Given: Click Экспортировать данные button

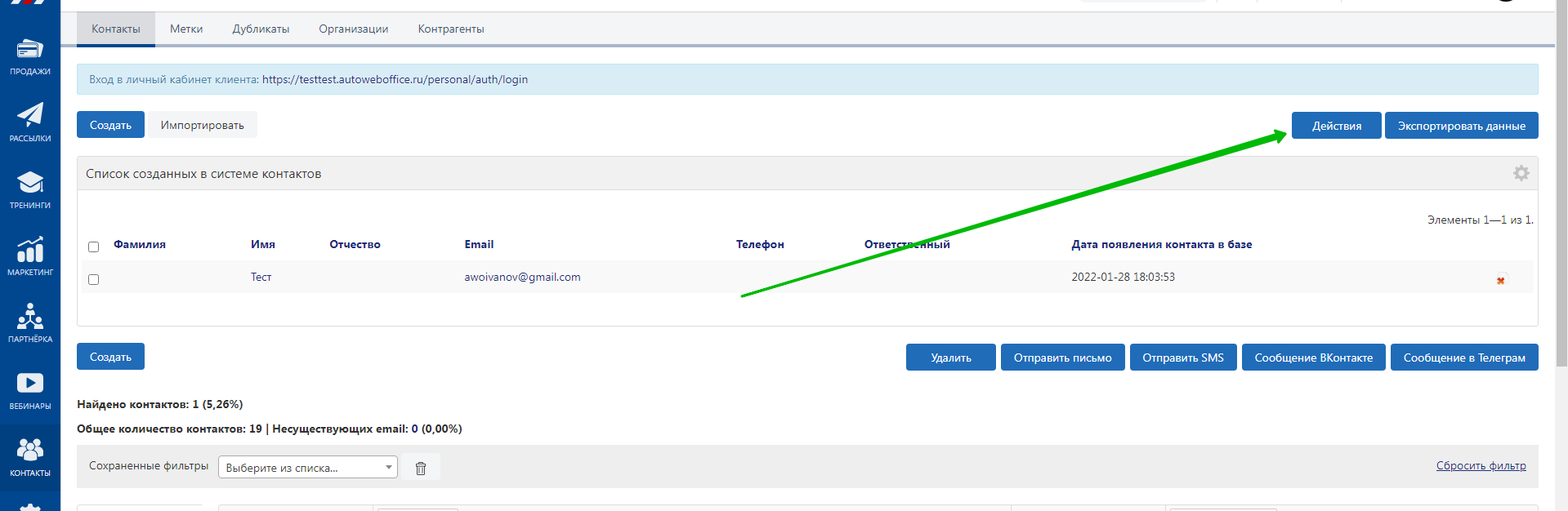Looking at the screenshot, I should [1461, 126].
